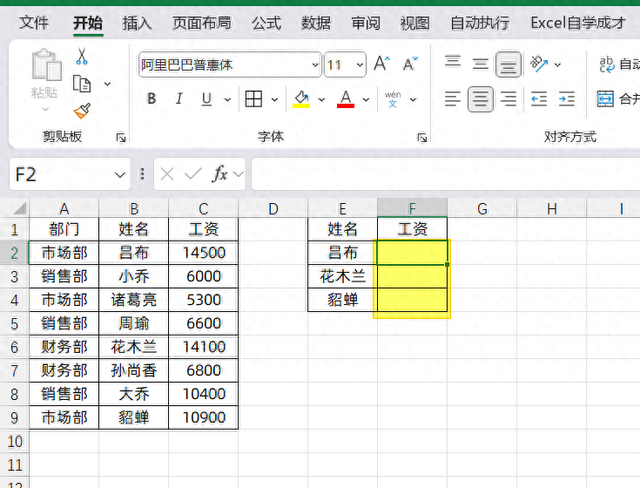Open the fill color dropdown arrow
Screen dimensions: 640x488
tap(322, 99)
